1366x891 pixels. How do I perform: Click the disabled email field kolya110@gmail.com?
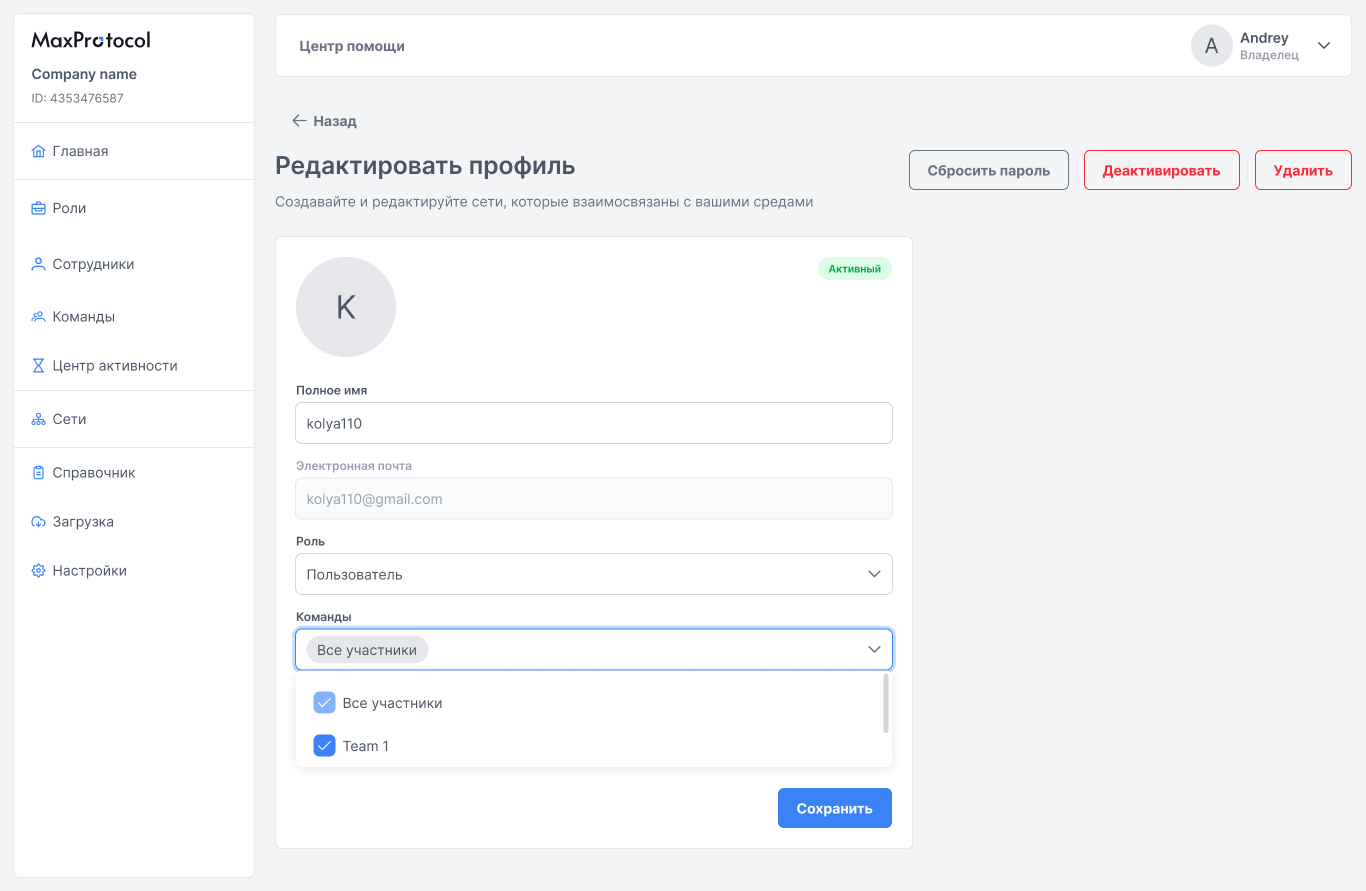(594, 498)
